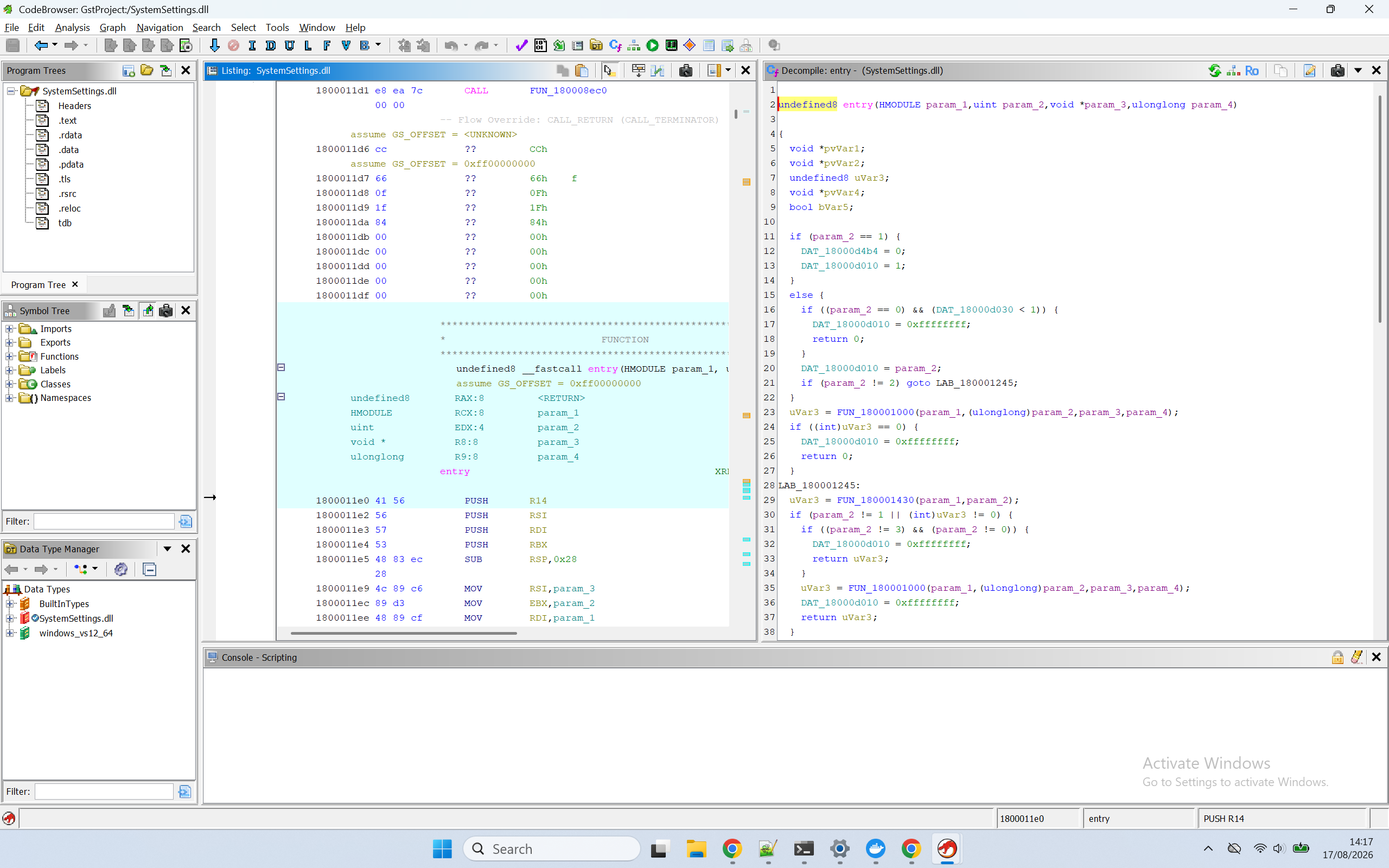Click the orange diamond toolbar icon
Screen dimensions: 1389x868
[690, 46]
